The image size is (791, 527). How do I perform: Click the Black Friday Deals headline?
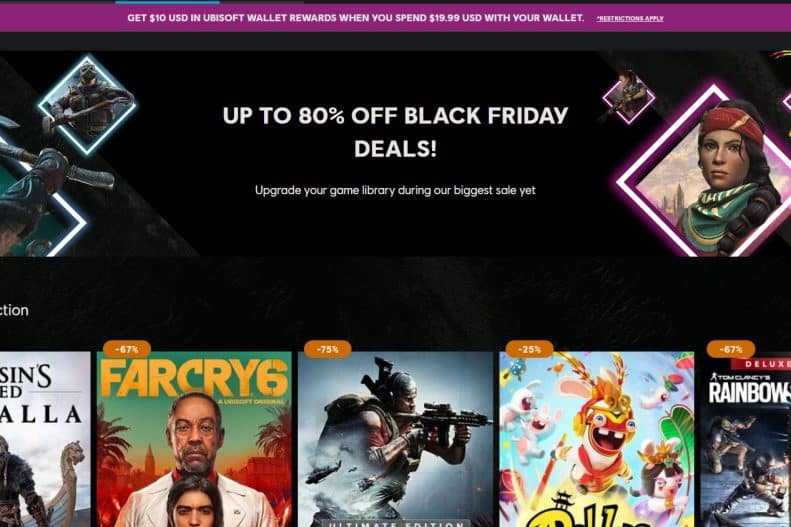(396, 132)
